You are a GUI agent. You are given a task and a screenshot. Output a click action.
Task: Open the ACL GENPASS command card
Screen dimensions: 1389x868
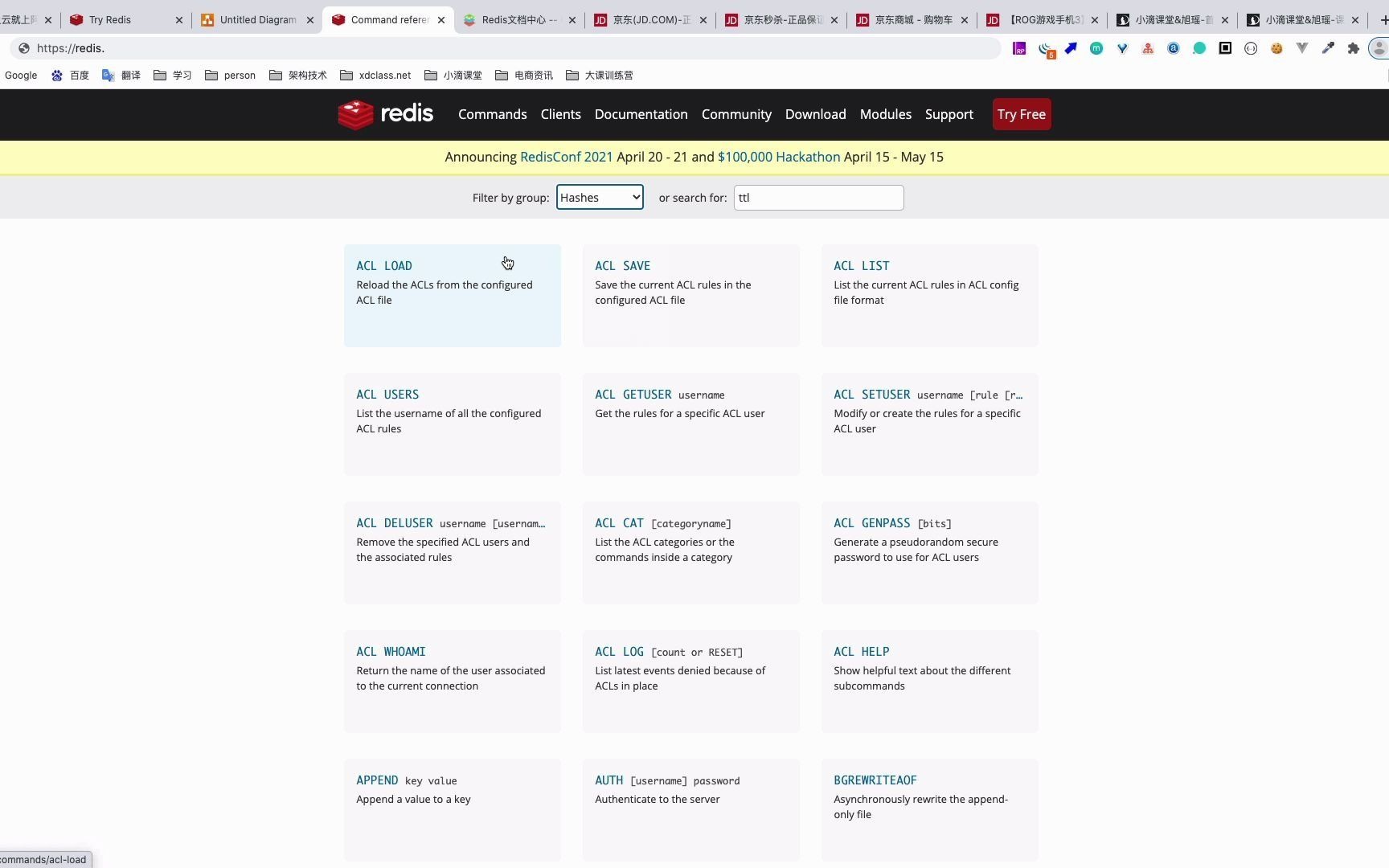tap(930, 553)
